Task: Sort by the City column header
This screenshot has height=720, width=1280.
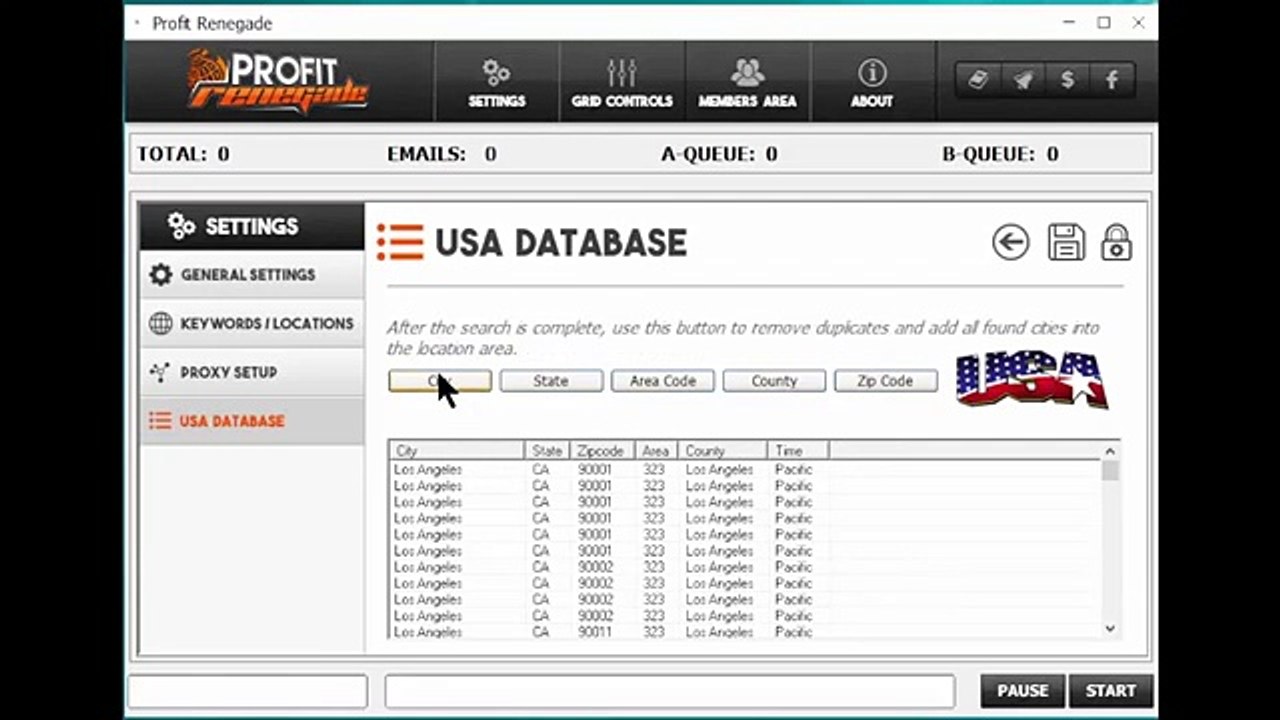Action: (x=456, y=451)
